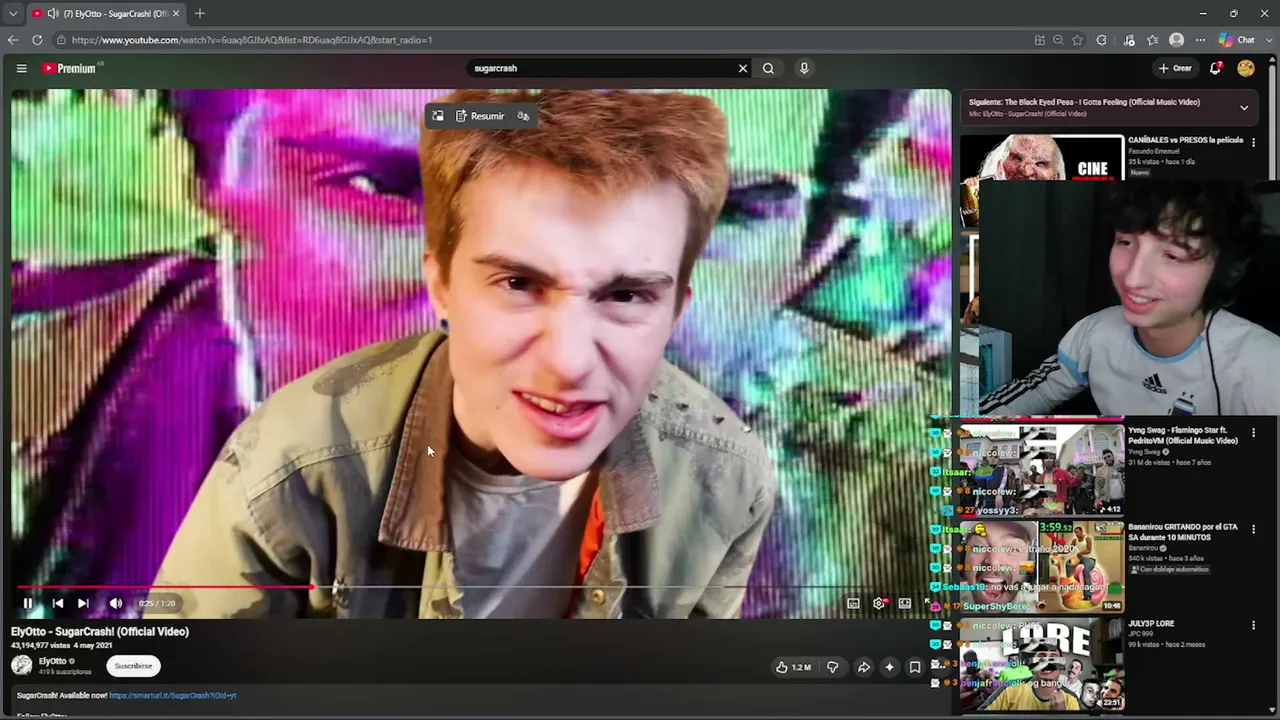The width and height of the screenshot is (1280, 720).
Task: Subscribe to ElyOtto with Suscribirse
Action: click(133, 666)
